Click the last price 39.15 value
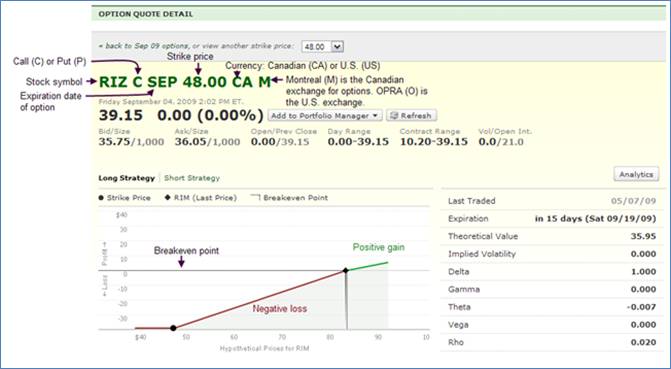The image size is (671, 369). (x=121, y=115)
